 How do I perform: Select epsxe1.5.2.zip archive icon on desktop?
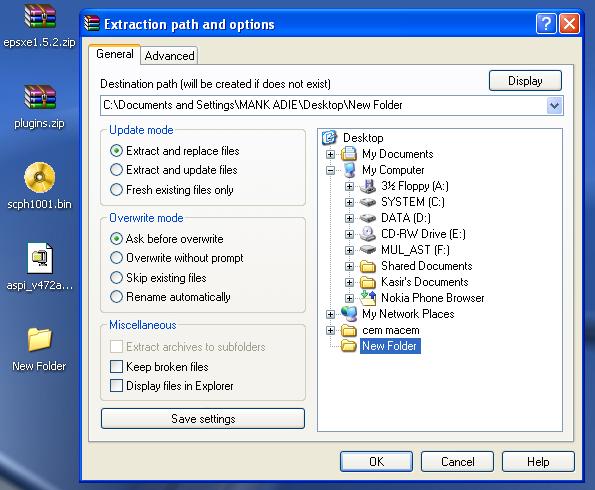click(x=40, y=15)
